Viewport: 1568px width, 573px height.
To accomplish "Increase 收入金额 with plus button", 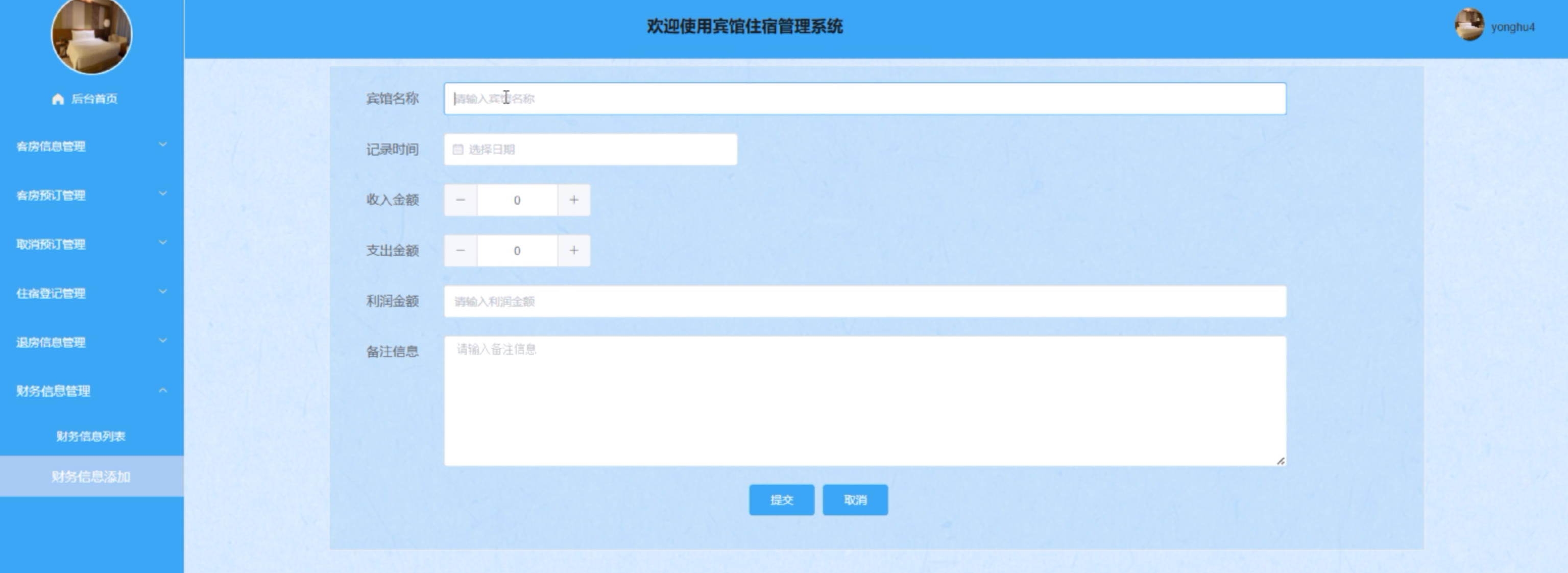I will (x=573, y=200).
